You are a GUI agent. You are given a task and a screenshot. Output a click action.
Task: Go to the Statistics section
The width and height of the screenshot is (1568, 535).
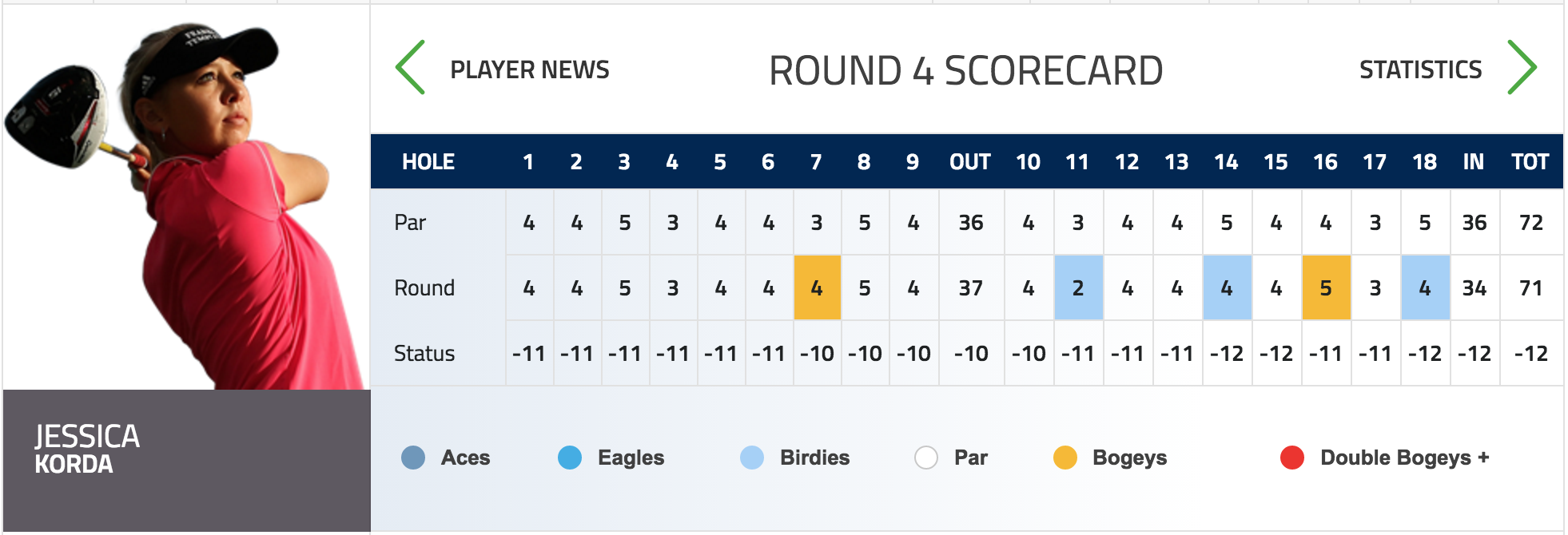click(x=1420, y=70)
